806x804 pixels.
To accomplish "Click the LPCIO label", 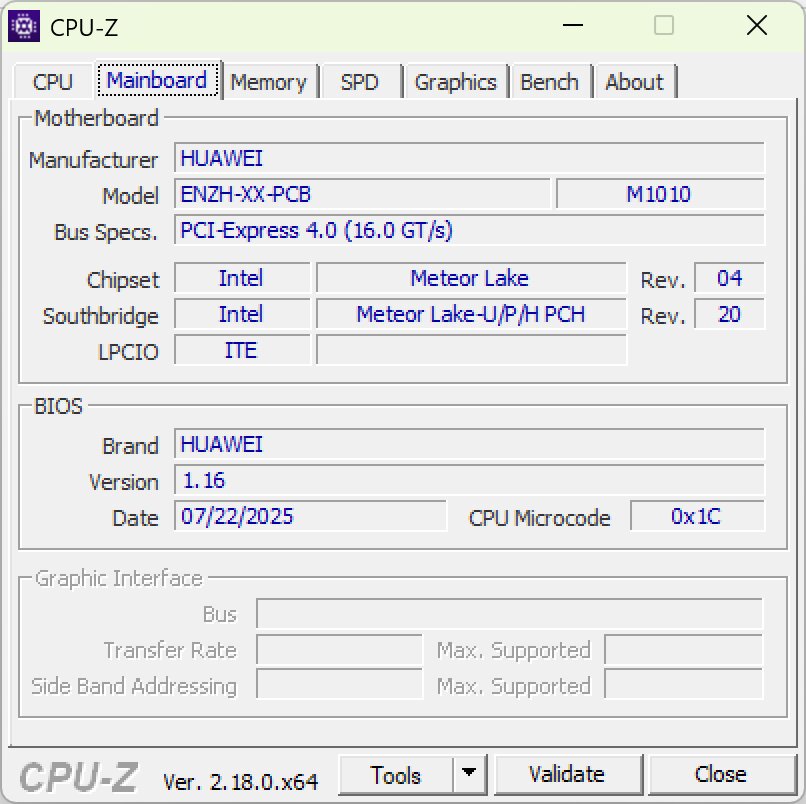I will [x=128, y=352].
